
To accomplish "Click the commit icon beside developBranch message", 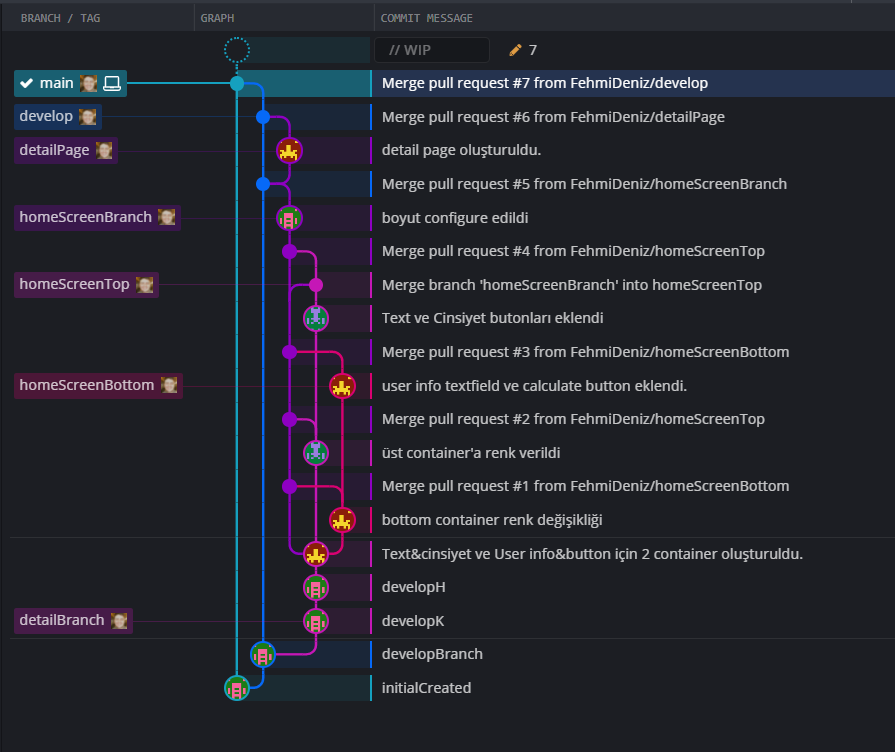I will point(263,654).
